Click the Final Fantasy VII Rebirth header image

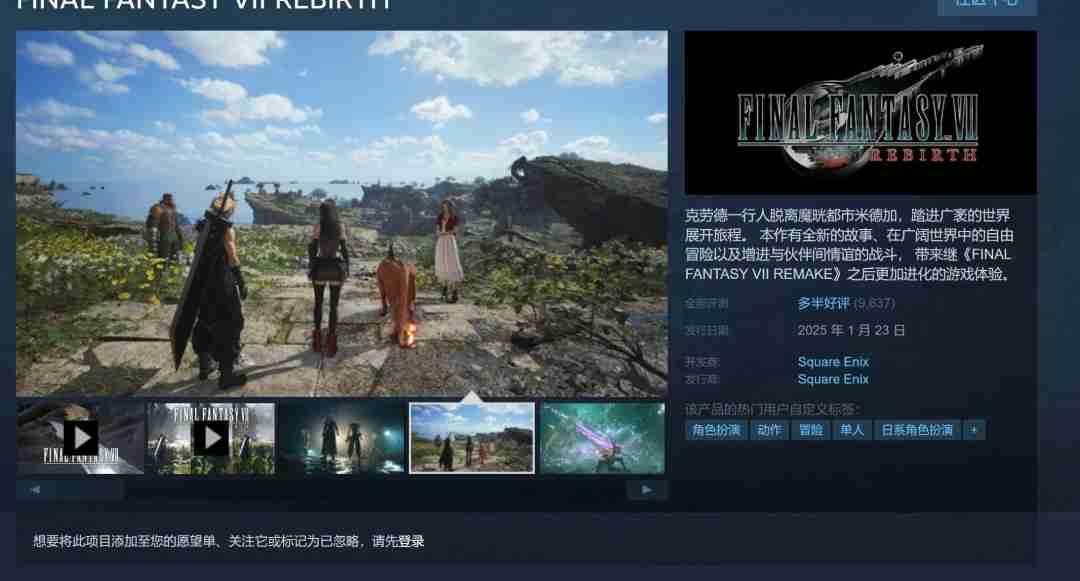860,113
